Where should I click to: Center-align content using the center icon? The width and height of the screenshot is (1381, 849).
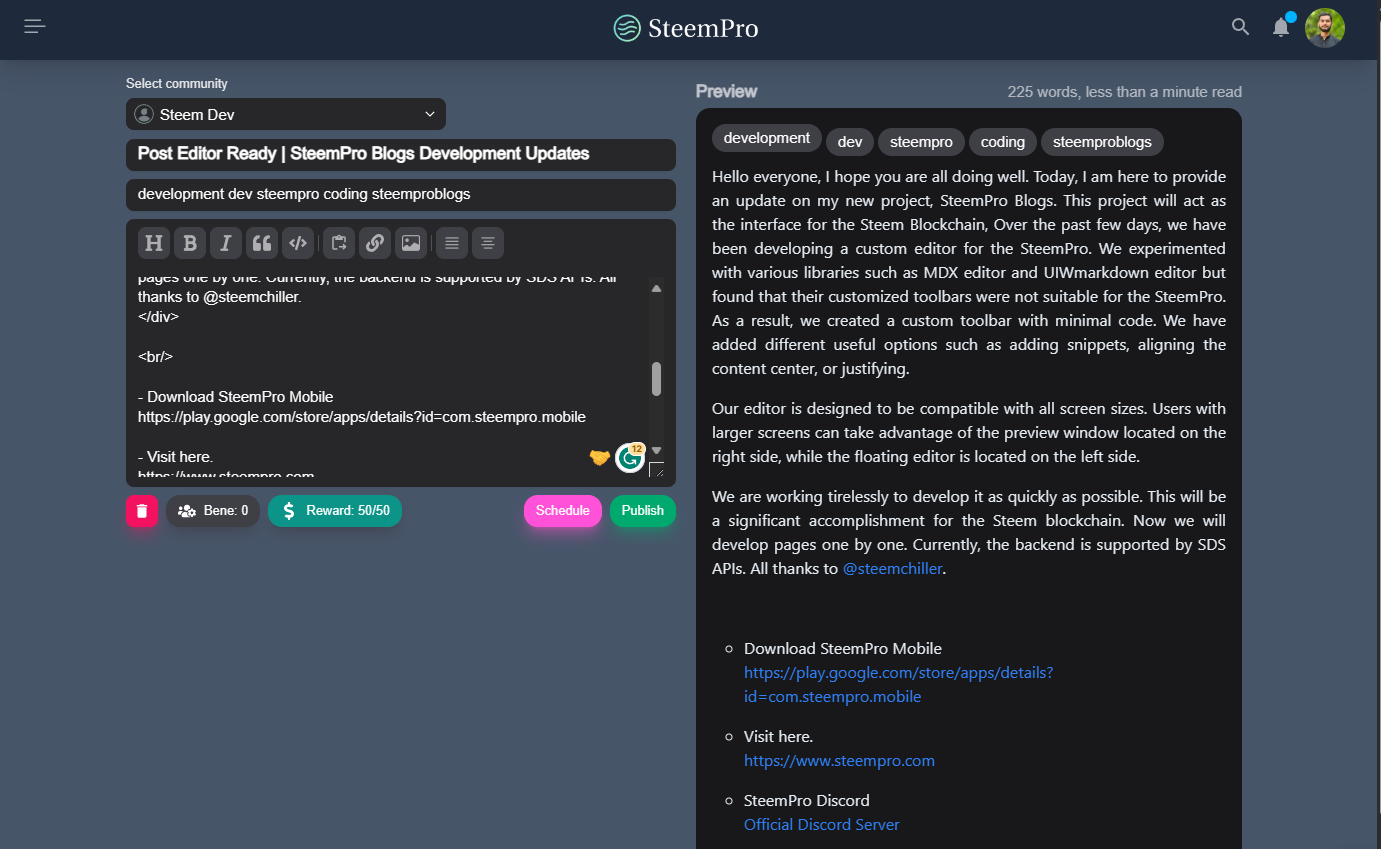tap(488, 243)
